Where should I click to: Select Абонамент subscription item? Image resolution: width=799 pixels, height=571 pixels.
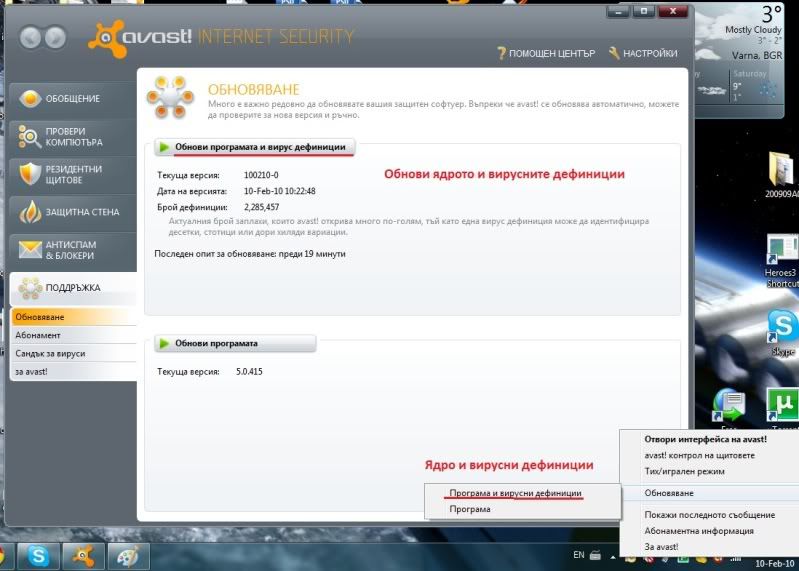73,335
